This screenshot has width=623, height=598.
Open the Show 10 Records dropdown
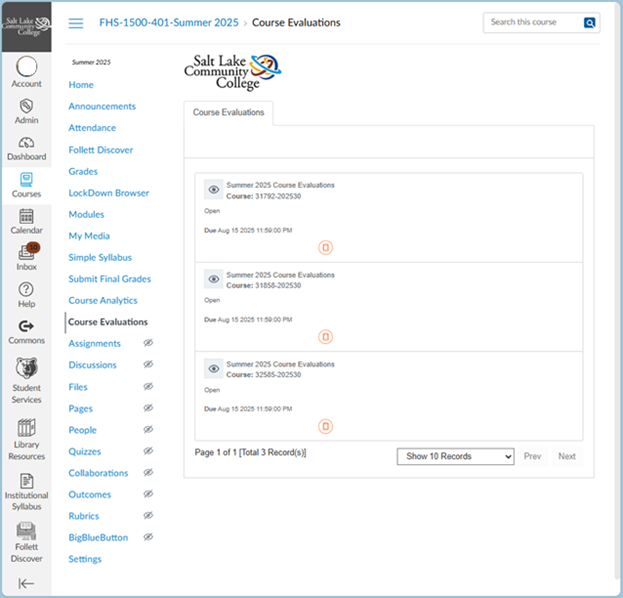455,456
